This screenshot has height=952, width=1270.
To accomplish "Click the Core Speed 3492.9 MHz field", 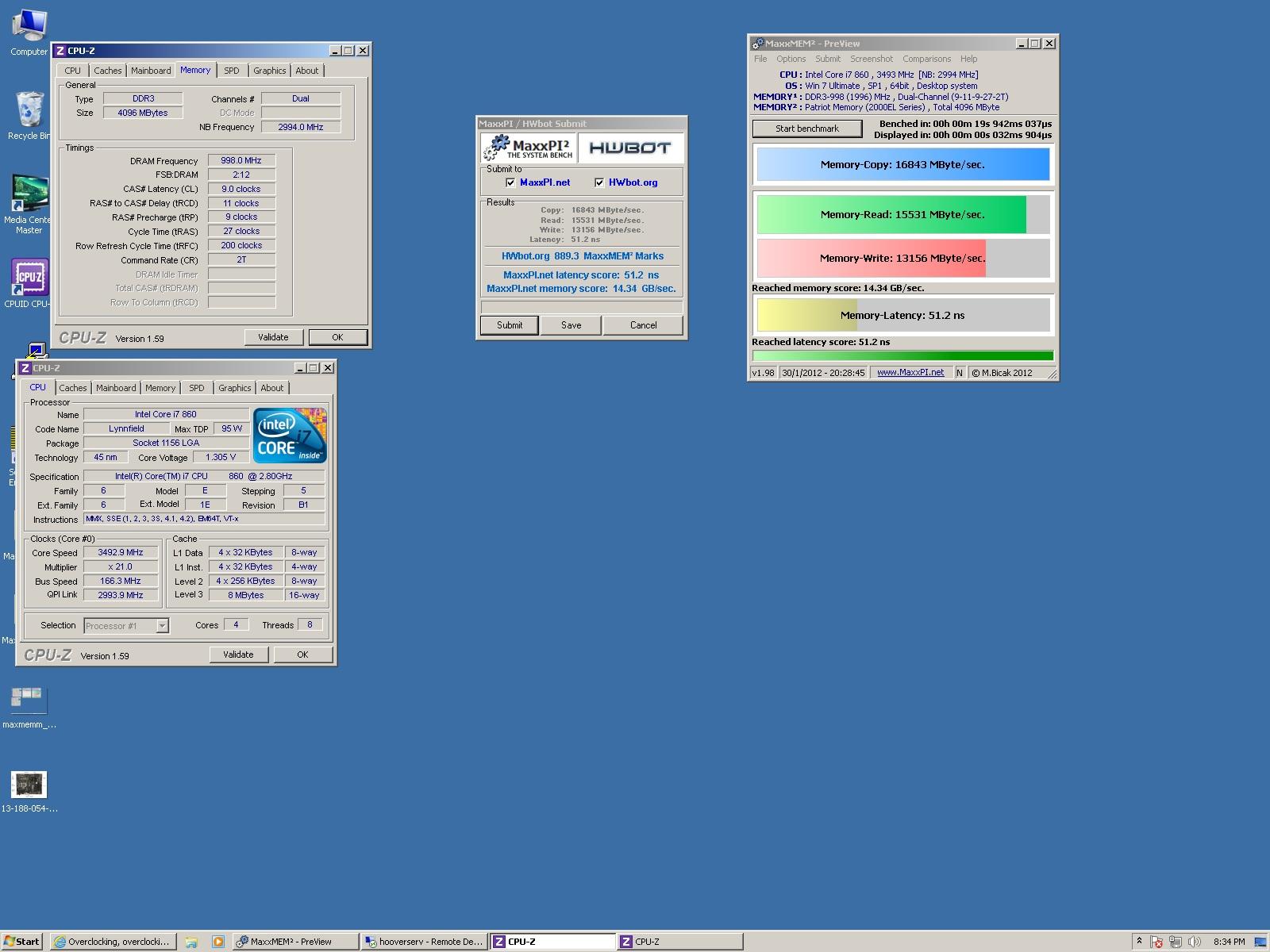I will [121, 553].
